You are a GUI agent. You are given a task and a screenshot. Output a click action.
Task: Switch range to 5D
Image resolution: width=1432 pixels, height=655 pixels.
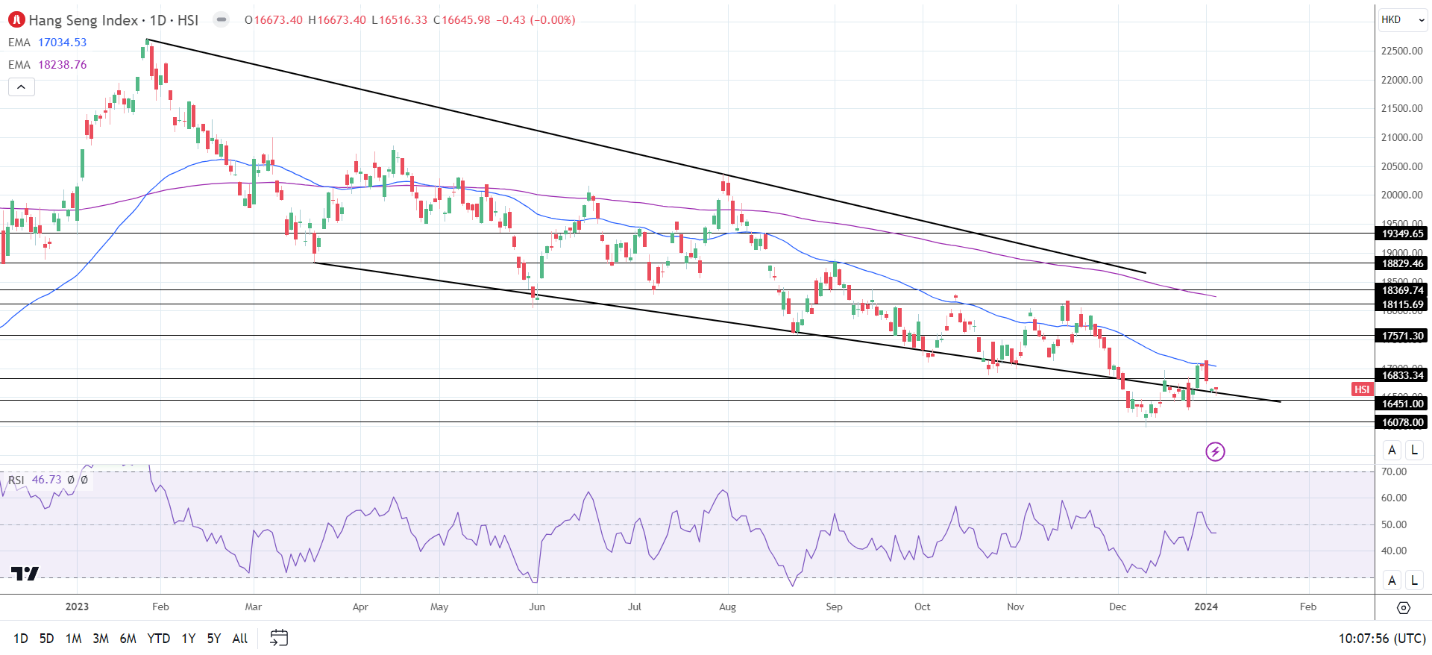pos(47,638)
